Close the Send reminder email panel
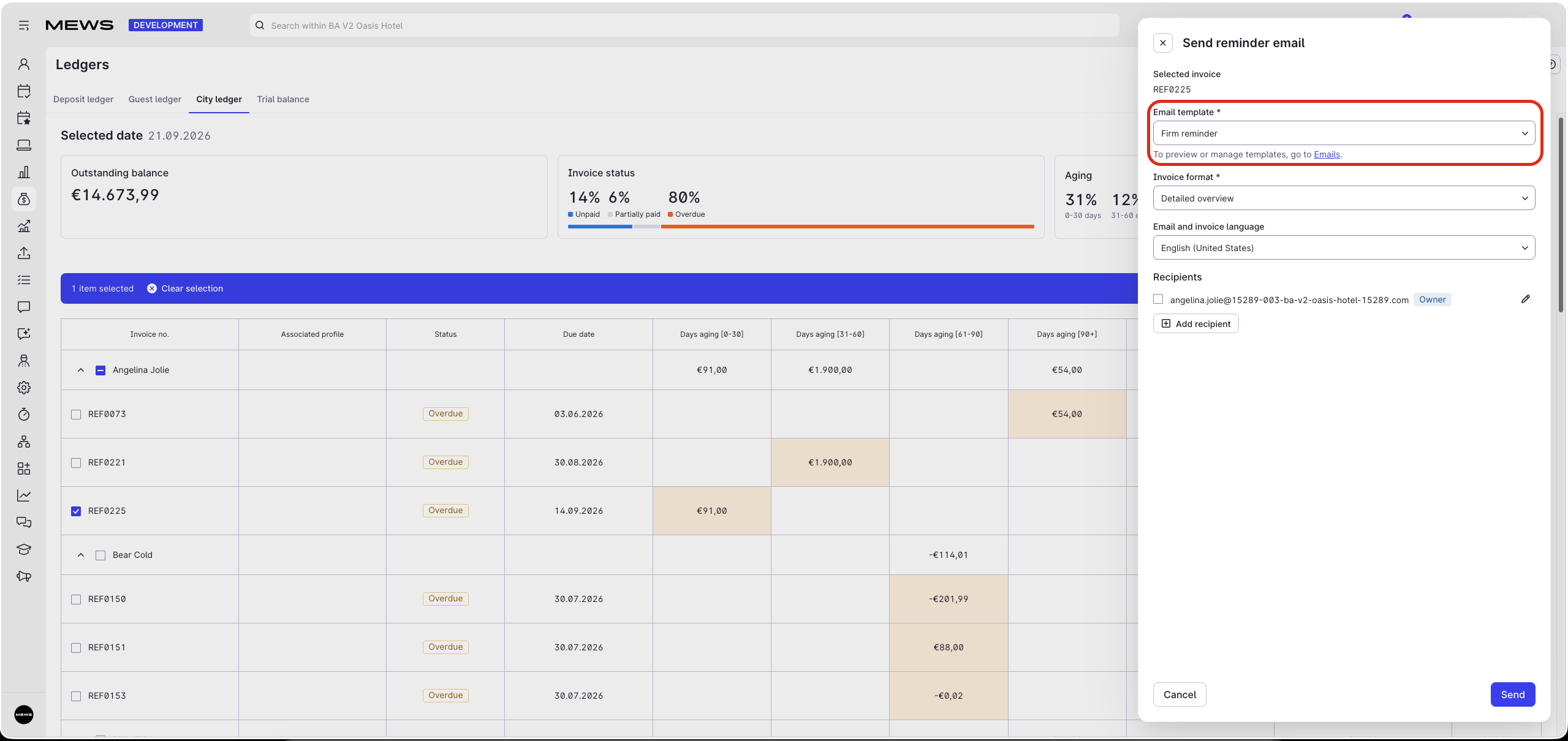1568x741 pixels. click(1163, 43)
